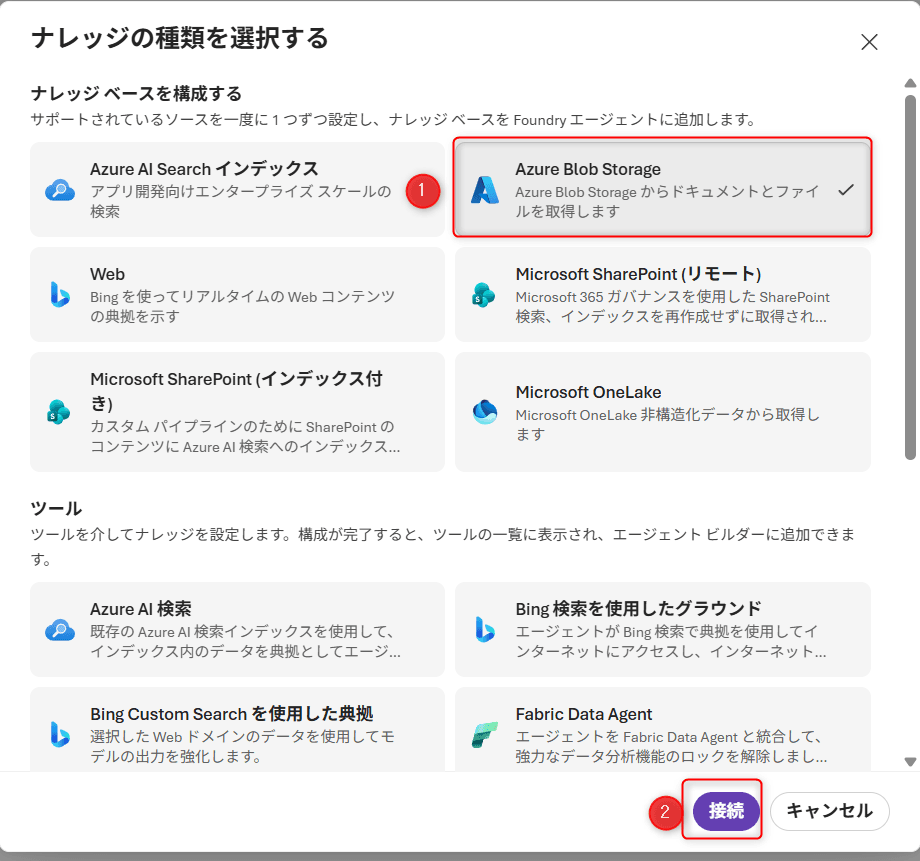
Task: Click scrollbar up arrow
Action: coord(910,83)
